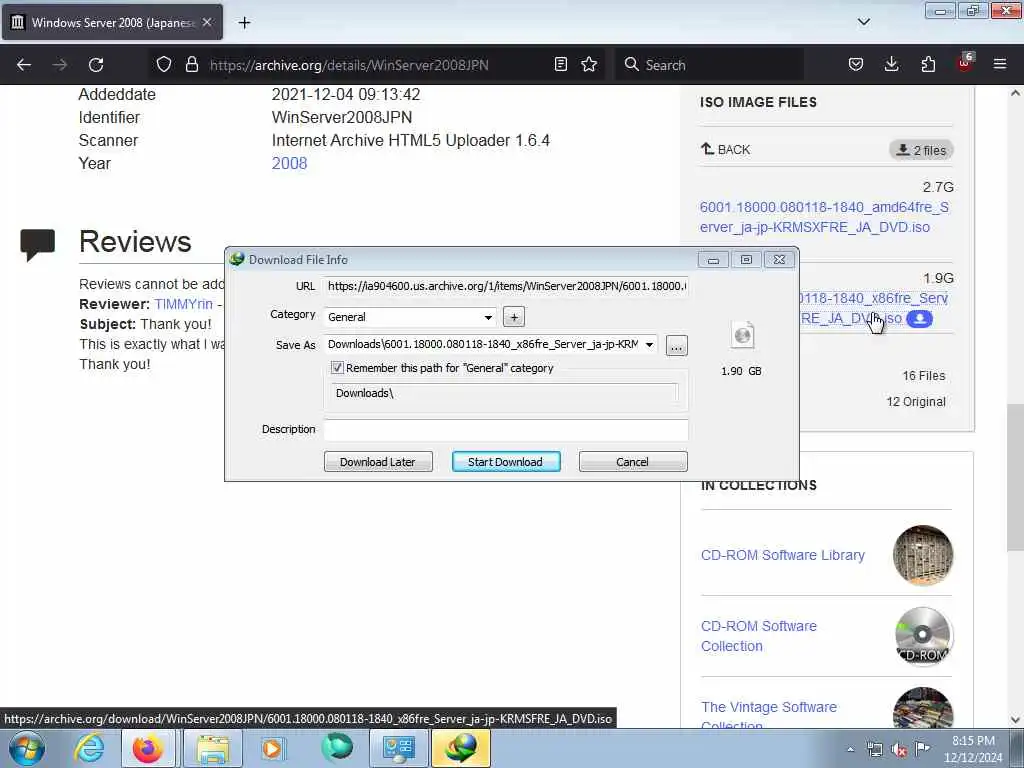Click the network tray icon
Viewport: 1024px width, 768px height.
pyautogui.click(x=874, y=750)
